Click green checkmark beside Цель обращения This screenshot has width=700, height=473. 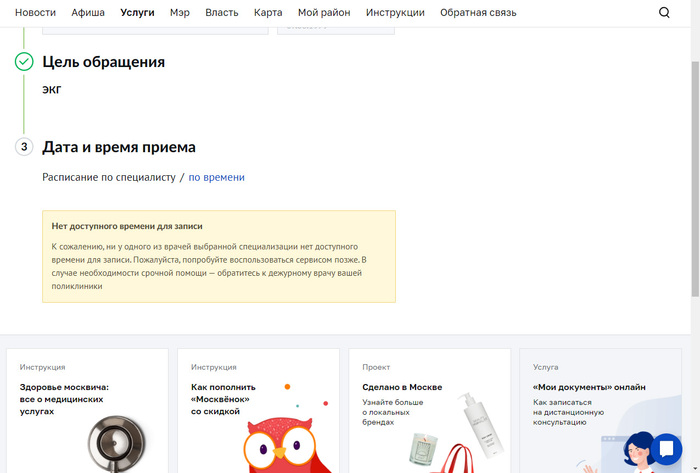(24, 62)
